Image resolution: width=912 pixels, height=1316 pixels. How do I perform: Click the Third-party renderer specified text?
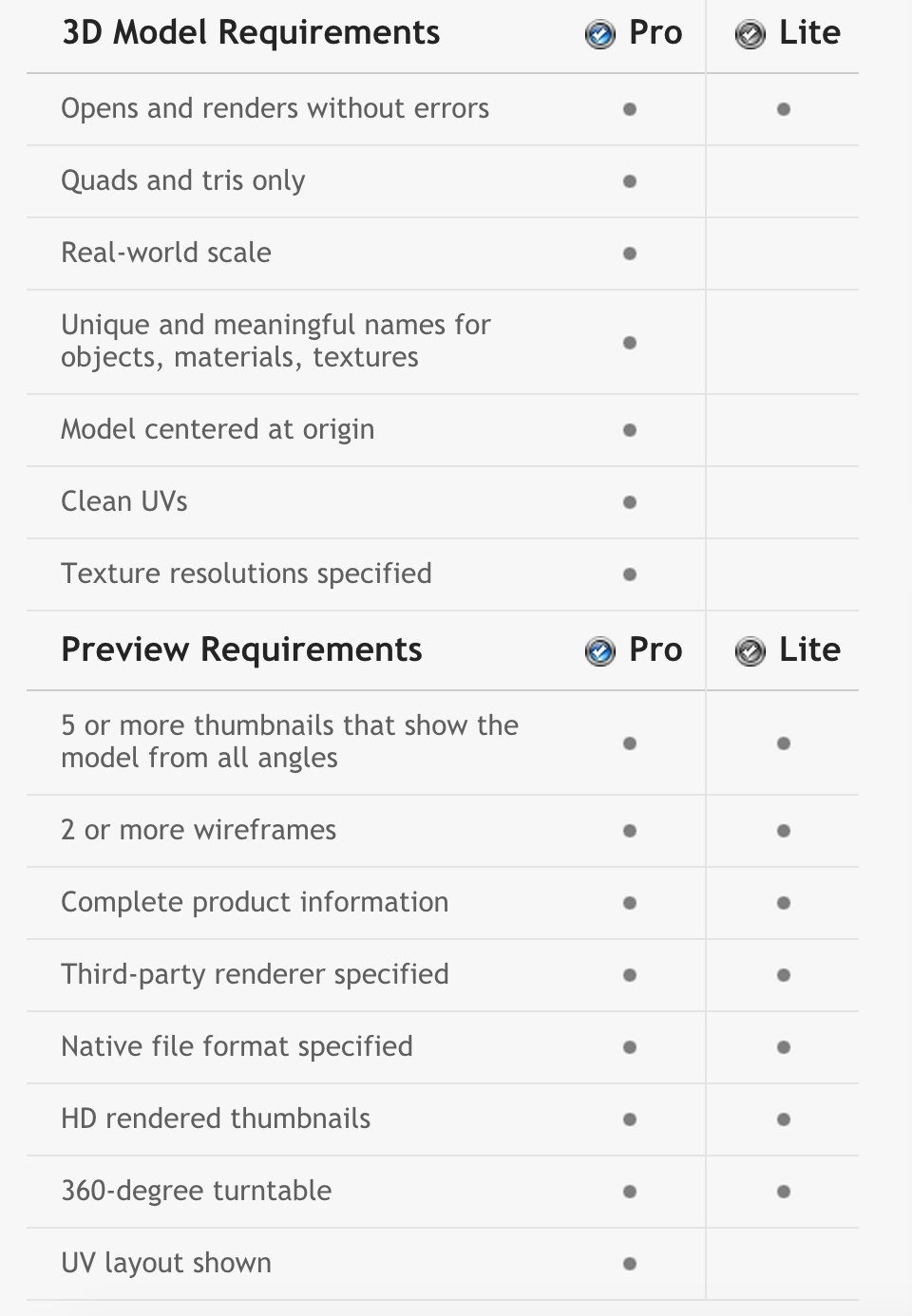click(x=255, y=975)
